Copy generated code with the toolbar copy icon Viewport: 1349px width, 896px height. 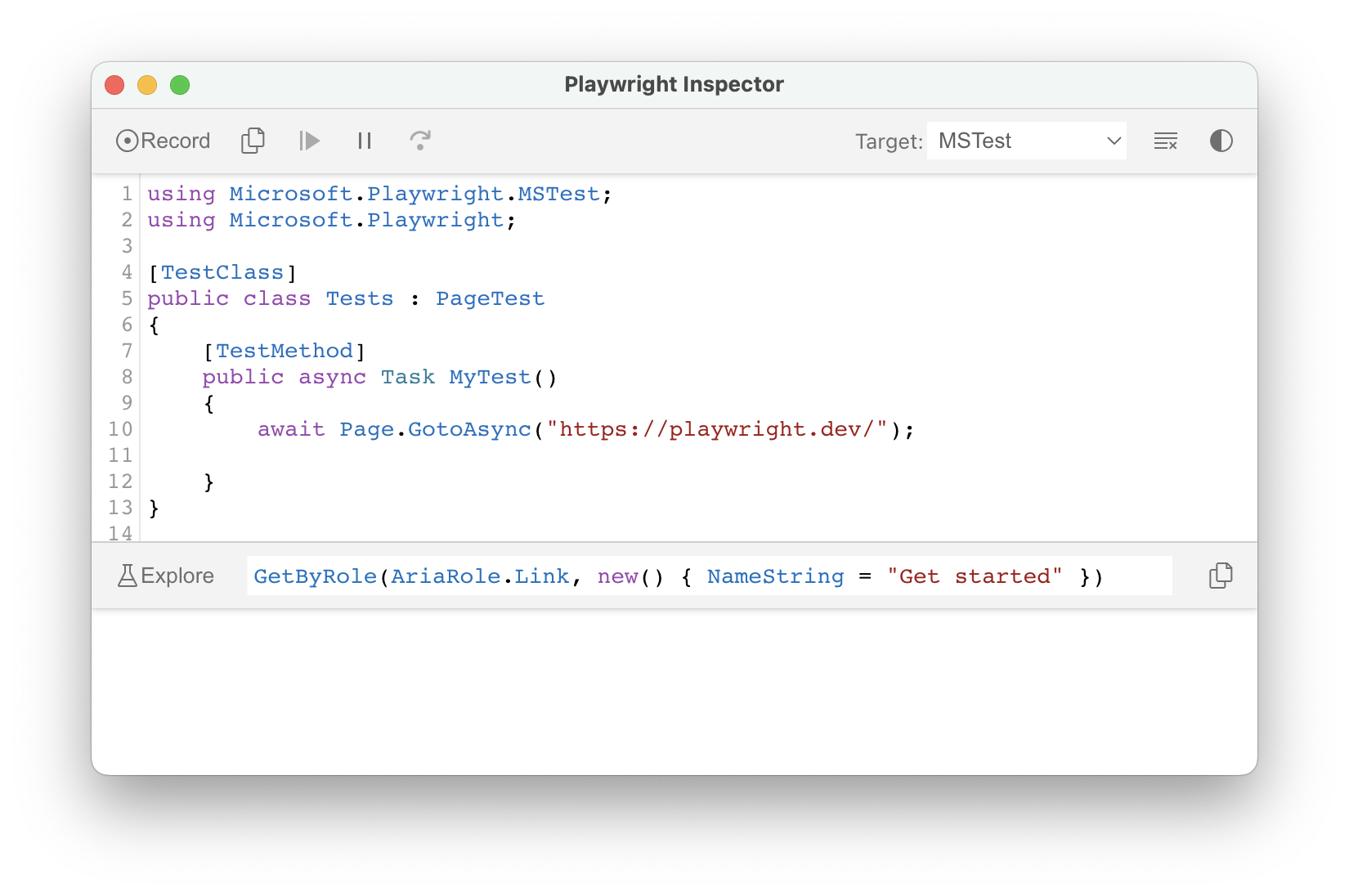(253, 141)
